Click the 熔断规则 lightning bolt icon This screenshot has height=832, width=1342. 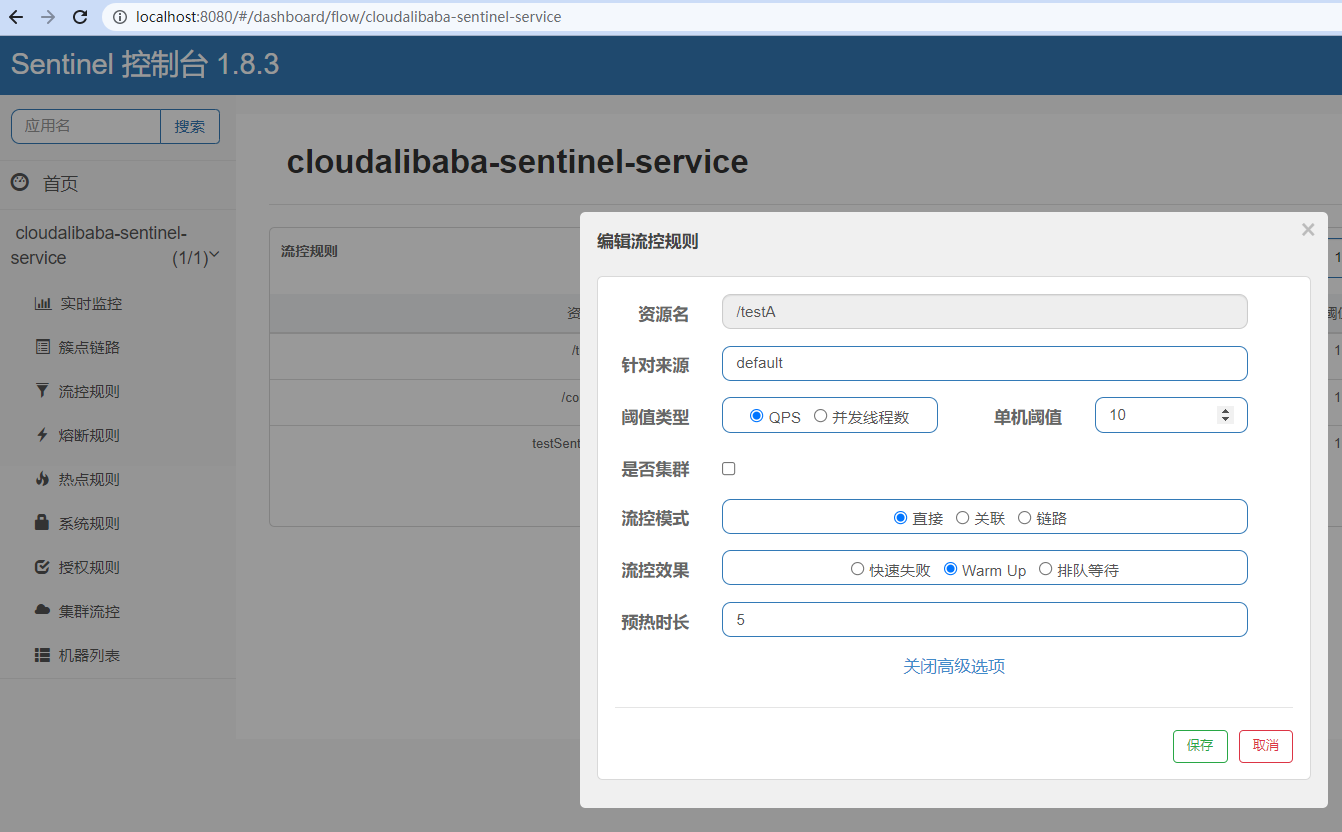42,435
